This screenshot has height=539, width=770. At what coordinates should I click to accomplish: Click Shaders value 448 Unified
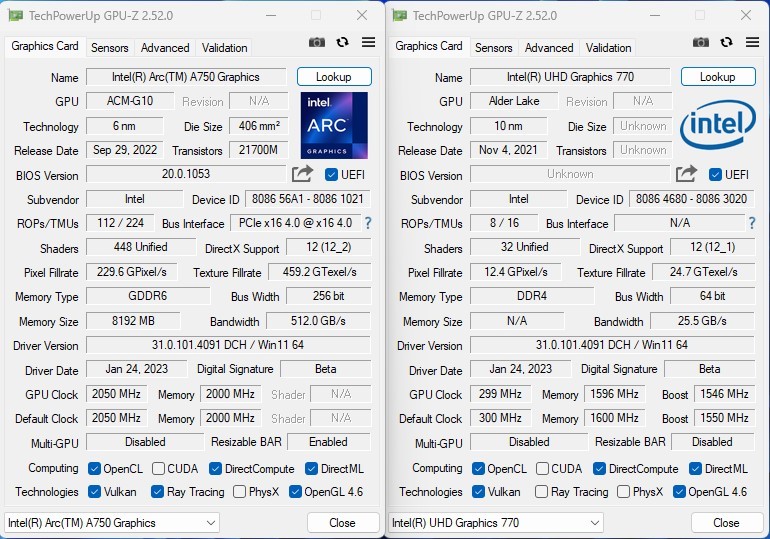point(141,247)
